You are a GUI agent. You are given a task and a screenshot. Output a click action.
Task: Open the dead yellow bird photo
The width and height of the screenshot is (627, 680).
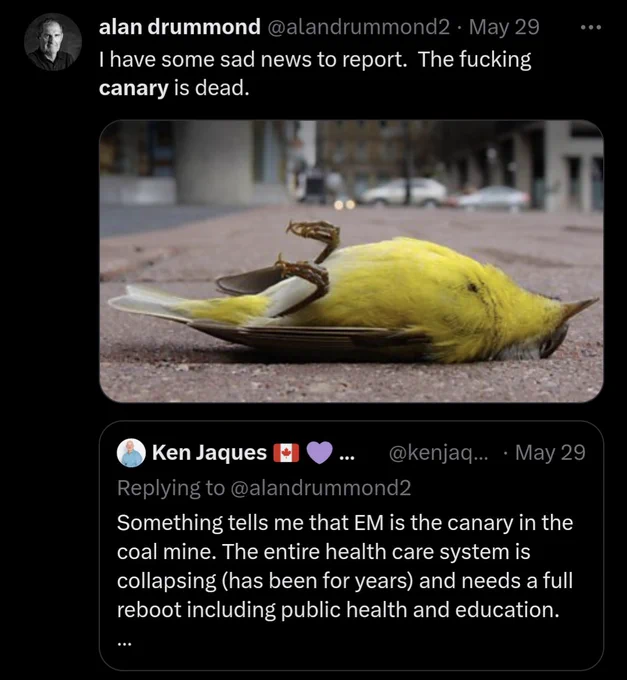351,261
